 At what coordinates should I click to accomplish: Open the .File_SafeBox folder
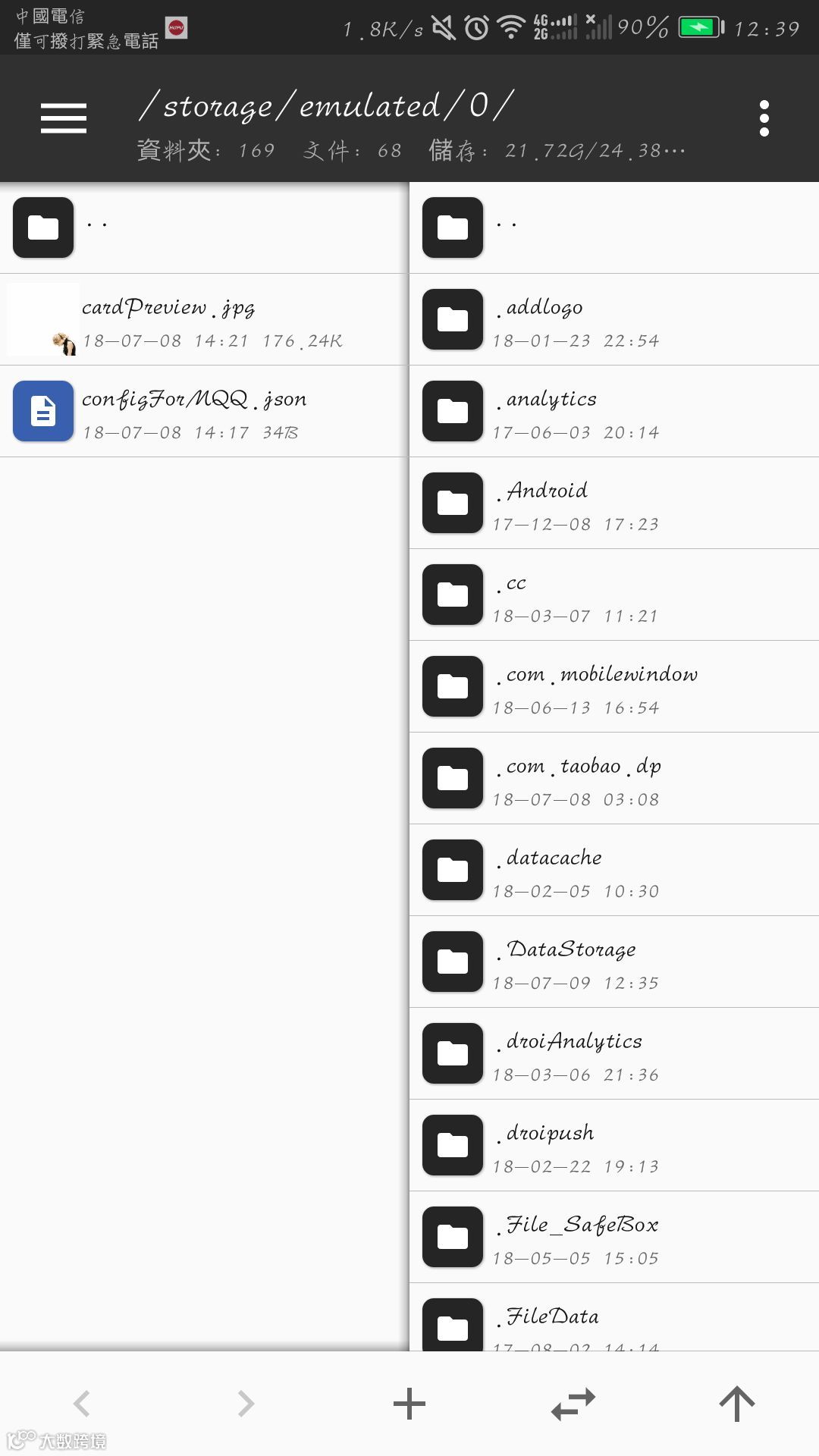point(614,1237)
